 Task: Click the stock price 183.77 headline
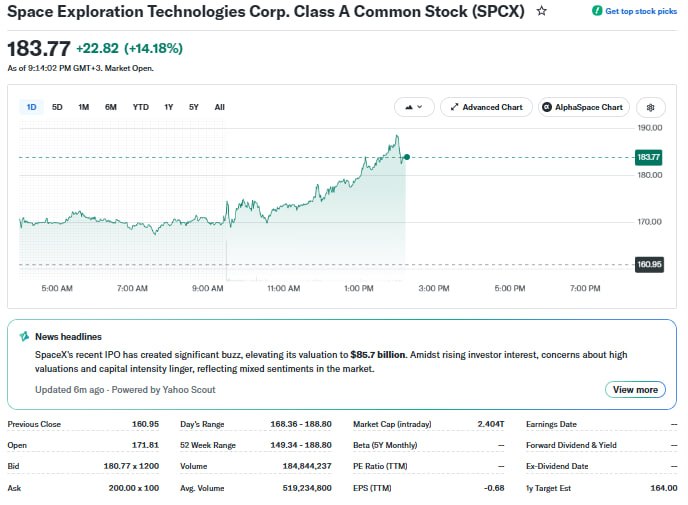click(39, 48)
